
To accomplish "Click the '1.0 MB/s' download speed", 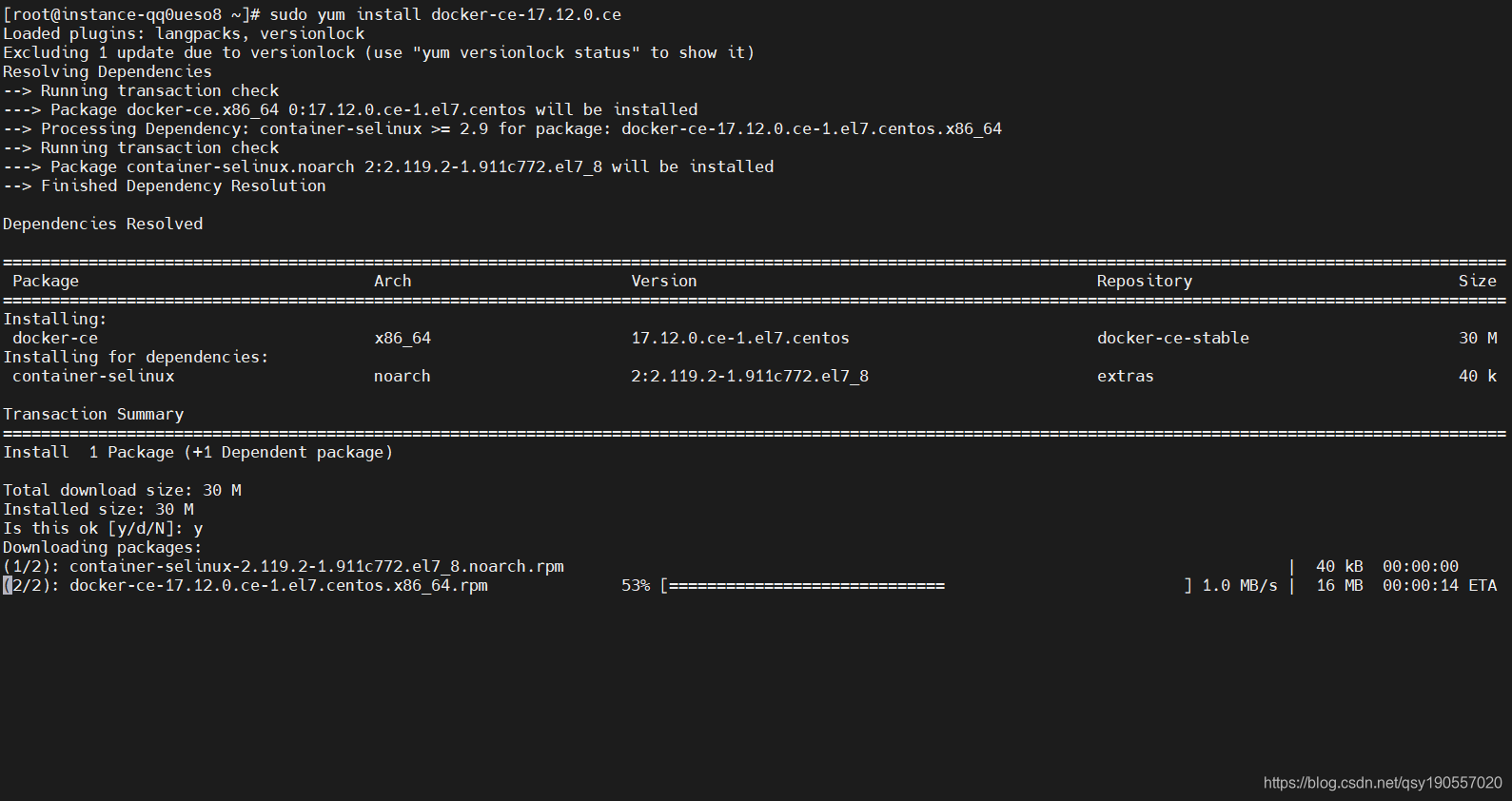I will (x=1240, y=585).
